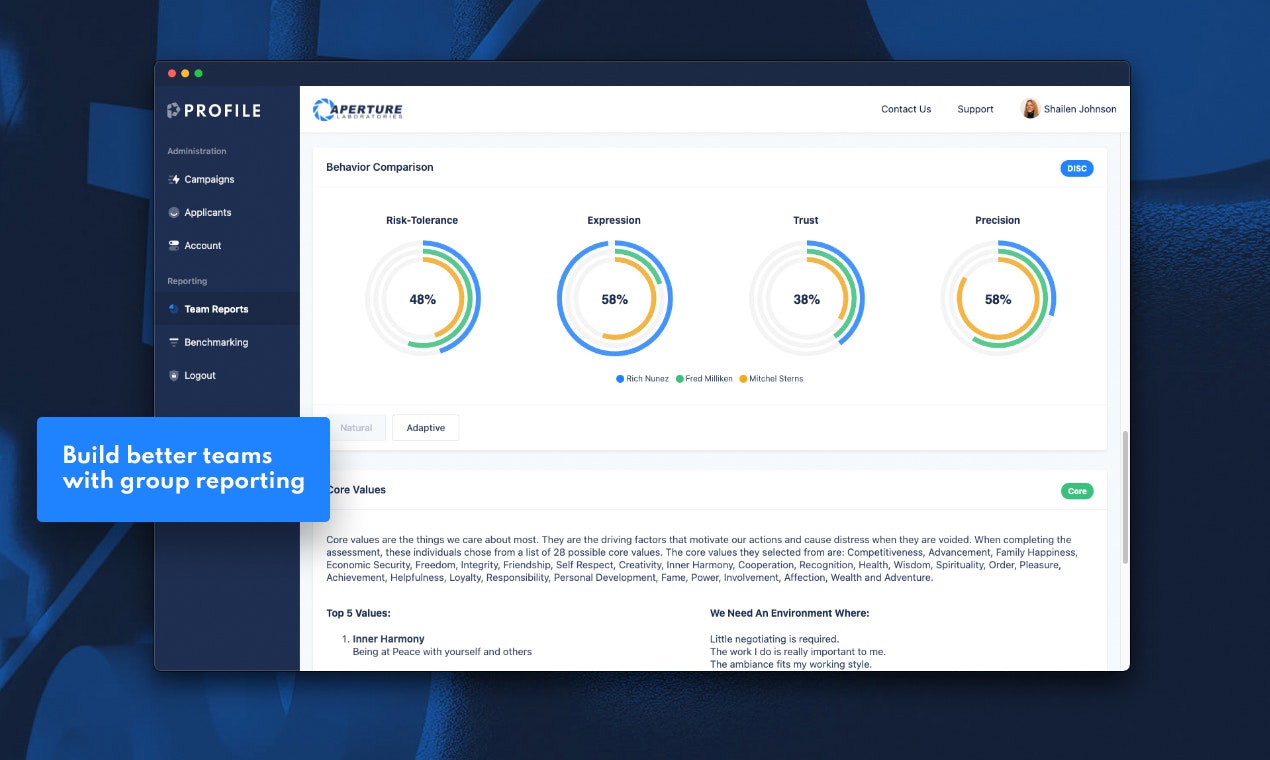Click the Team Reports pie icon
This screenshot has height=760, width=1270.
coord(174,309)
